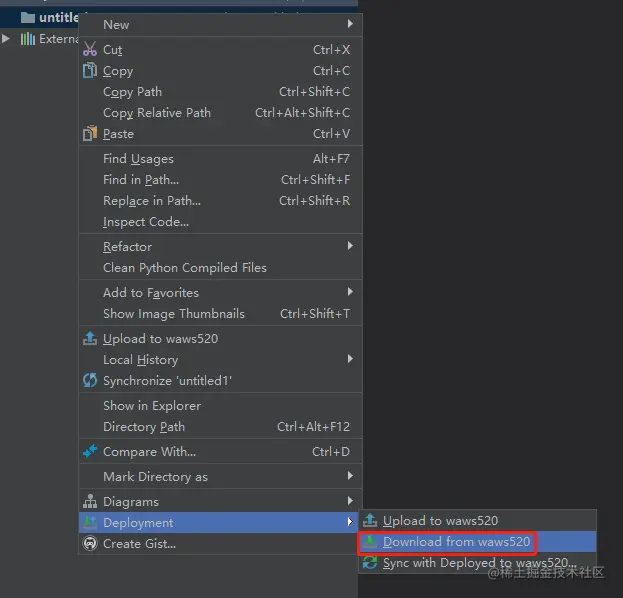Viewport: 623px width, 598px height.
Task: Click the Diagrams hierarchy icon
Action: pyautogui.click(x=90, y=501)
